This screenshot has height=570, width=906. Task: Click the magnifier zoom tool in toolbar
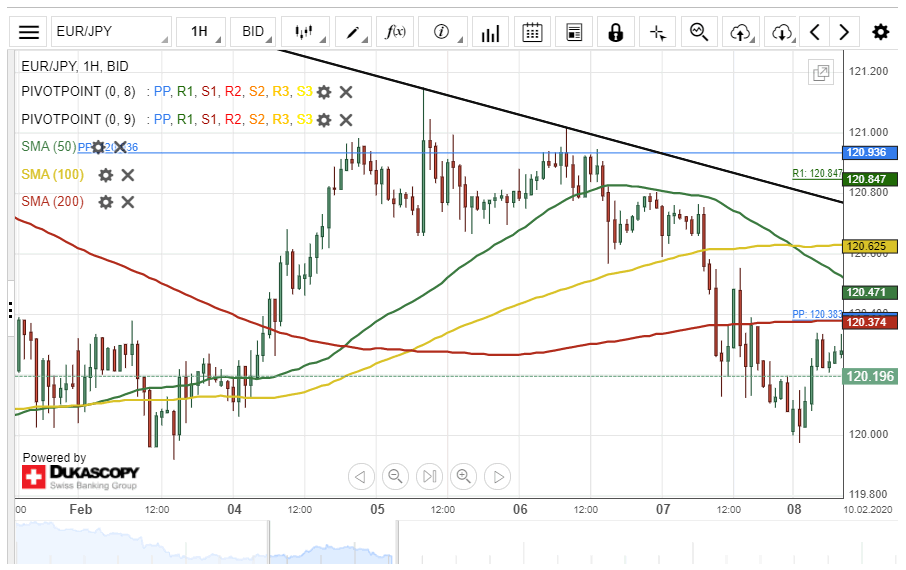(699, 32)
